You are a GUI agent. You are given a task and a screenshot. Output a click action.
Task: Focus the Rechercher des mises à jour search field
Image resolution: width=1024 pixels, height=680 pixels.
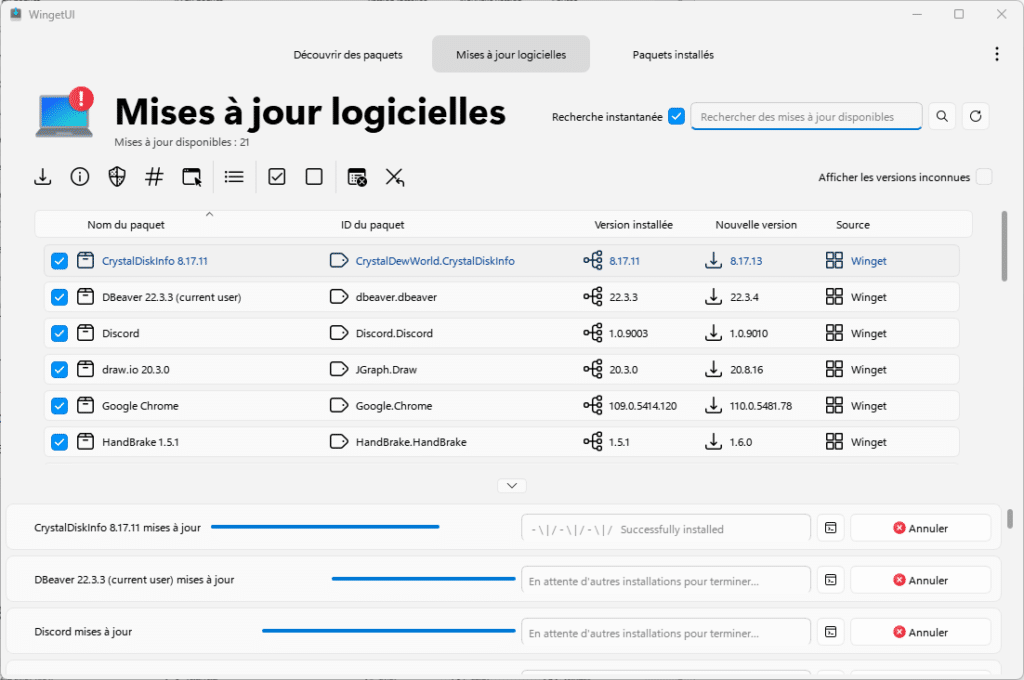pyautogui.click(x=806, y=116)
